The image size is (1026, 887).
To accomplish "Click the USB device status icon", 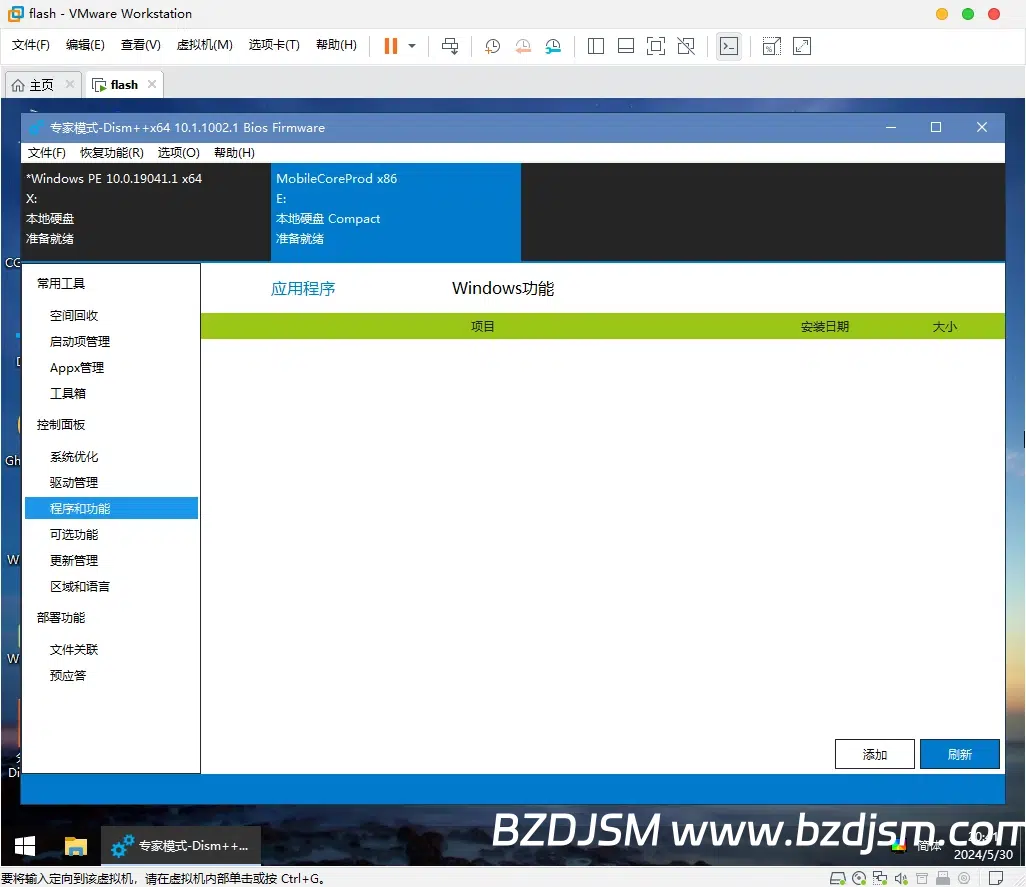I will 943,878.
